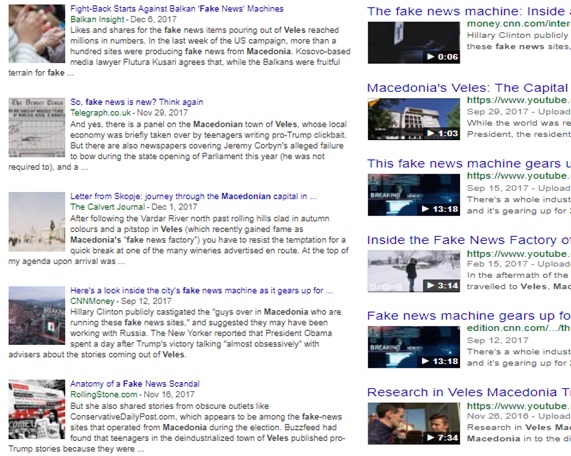The width and height of the screenshot is (571, 456).
Task: Click the Telegraph newspaper thumbnail image
Action: click(37, 127)
